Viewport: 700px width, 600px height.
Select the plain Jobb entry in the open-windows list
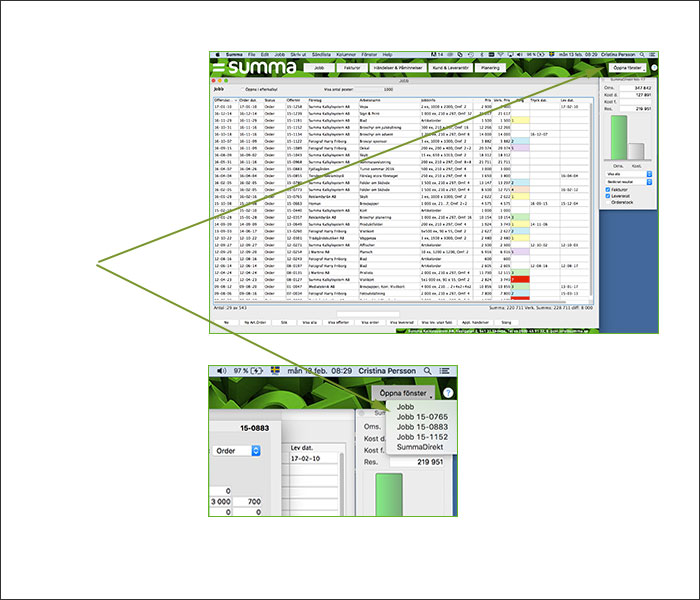click(x=405, y=407)
